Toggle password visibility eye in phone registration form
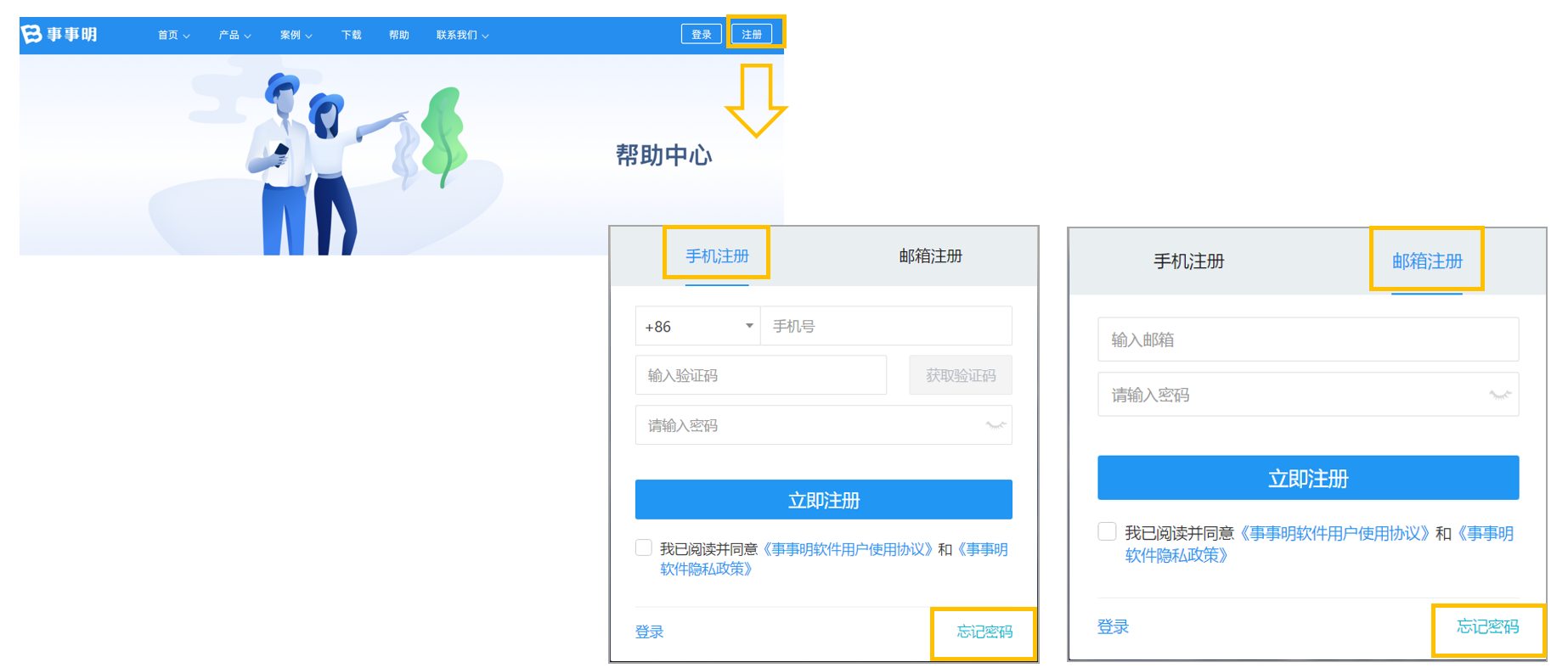1568x668 pixels. click(x=996, y=425)
